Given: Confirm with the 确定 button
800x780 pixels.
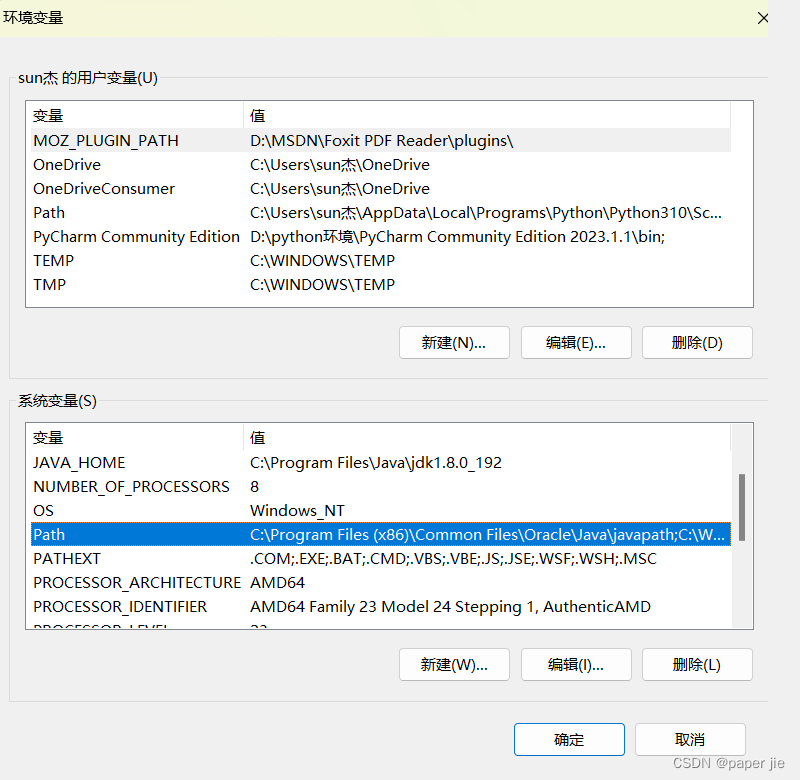Looking at the screenshot, I should [569, 739].
